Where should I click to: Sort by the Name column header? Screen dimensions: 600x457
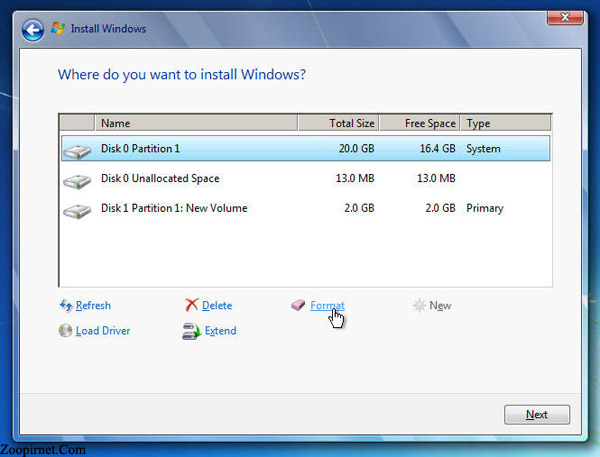[x=196, y=123]
